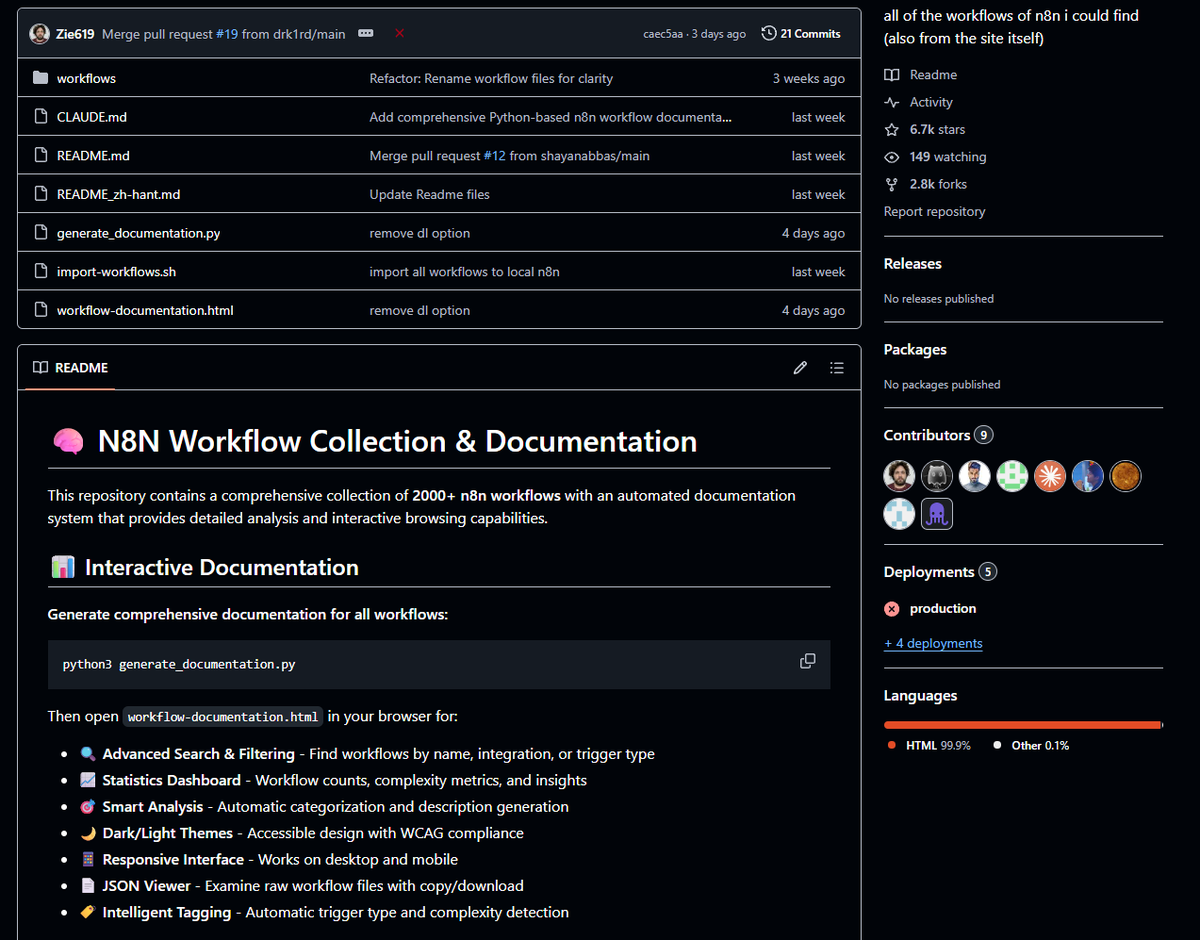Image resolution: width=1200 pixels, height=940 pixels.
Task: Click the white dot beside Other
Action: [x=997, y=745]
